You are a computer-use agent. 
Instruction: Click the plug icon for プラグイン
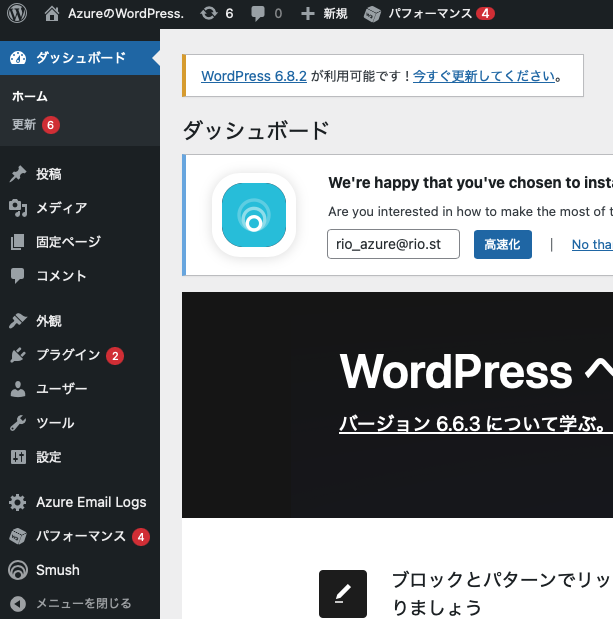18,355
